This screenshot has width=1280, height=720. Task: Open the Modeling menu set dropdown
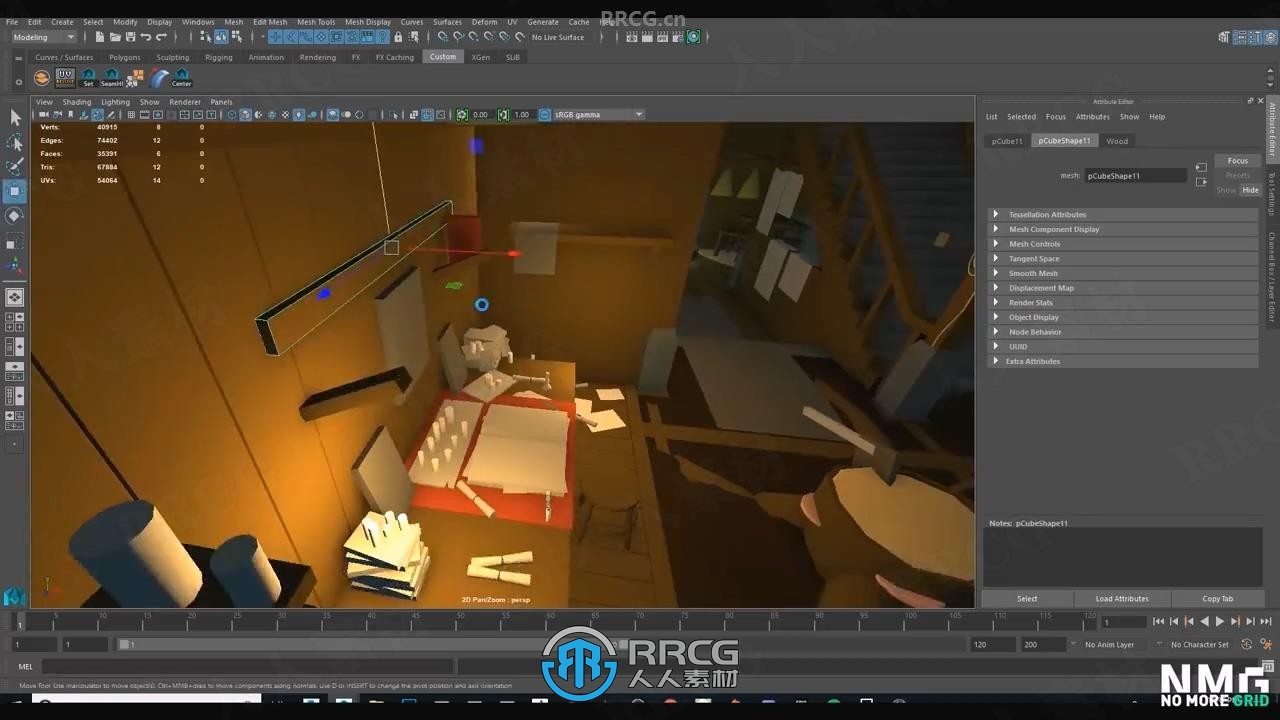tap(43, 37)
